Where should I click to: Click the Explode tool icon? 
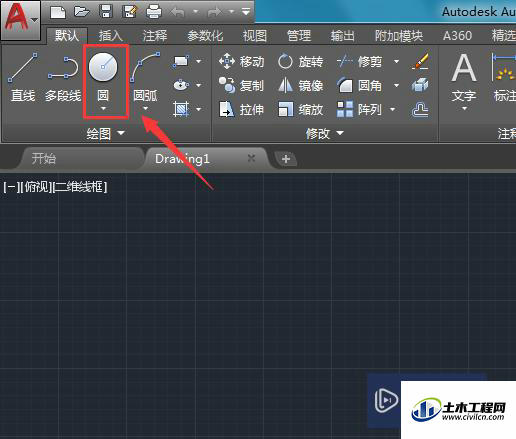pos(420,85)
